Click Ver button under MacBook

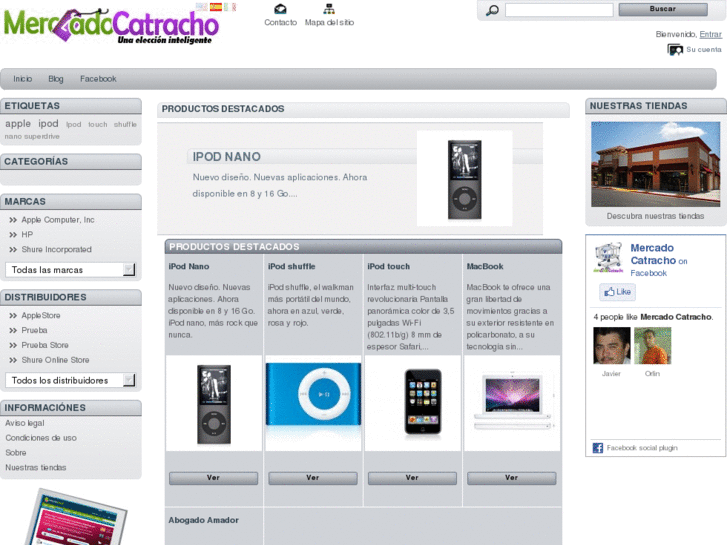pos(511,478)
